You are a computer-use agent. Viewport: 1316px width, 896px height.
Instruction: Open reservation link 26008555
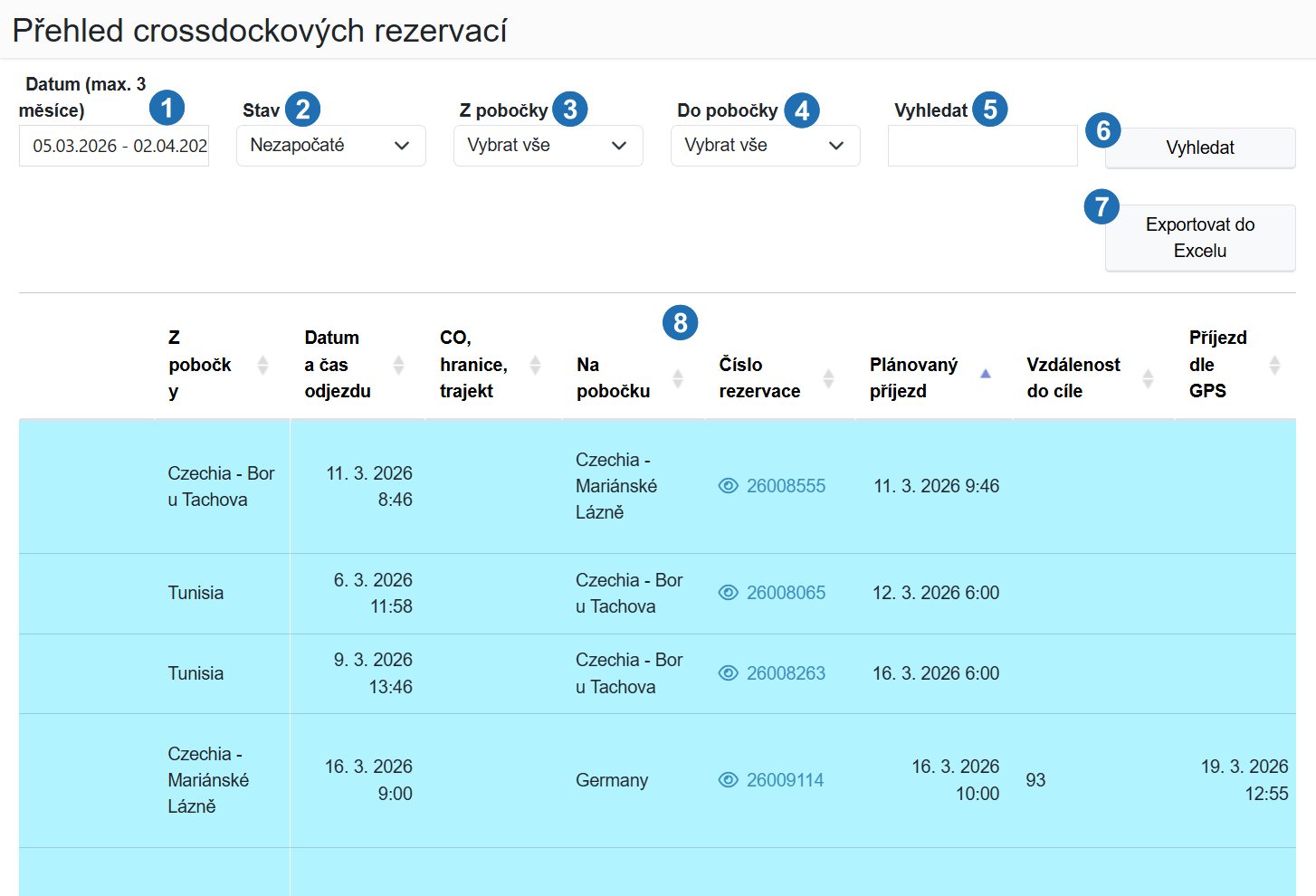click(x=786, y=486)
